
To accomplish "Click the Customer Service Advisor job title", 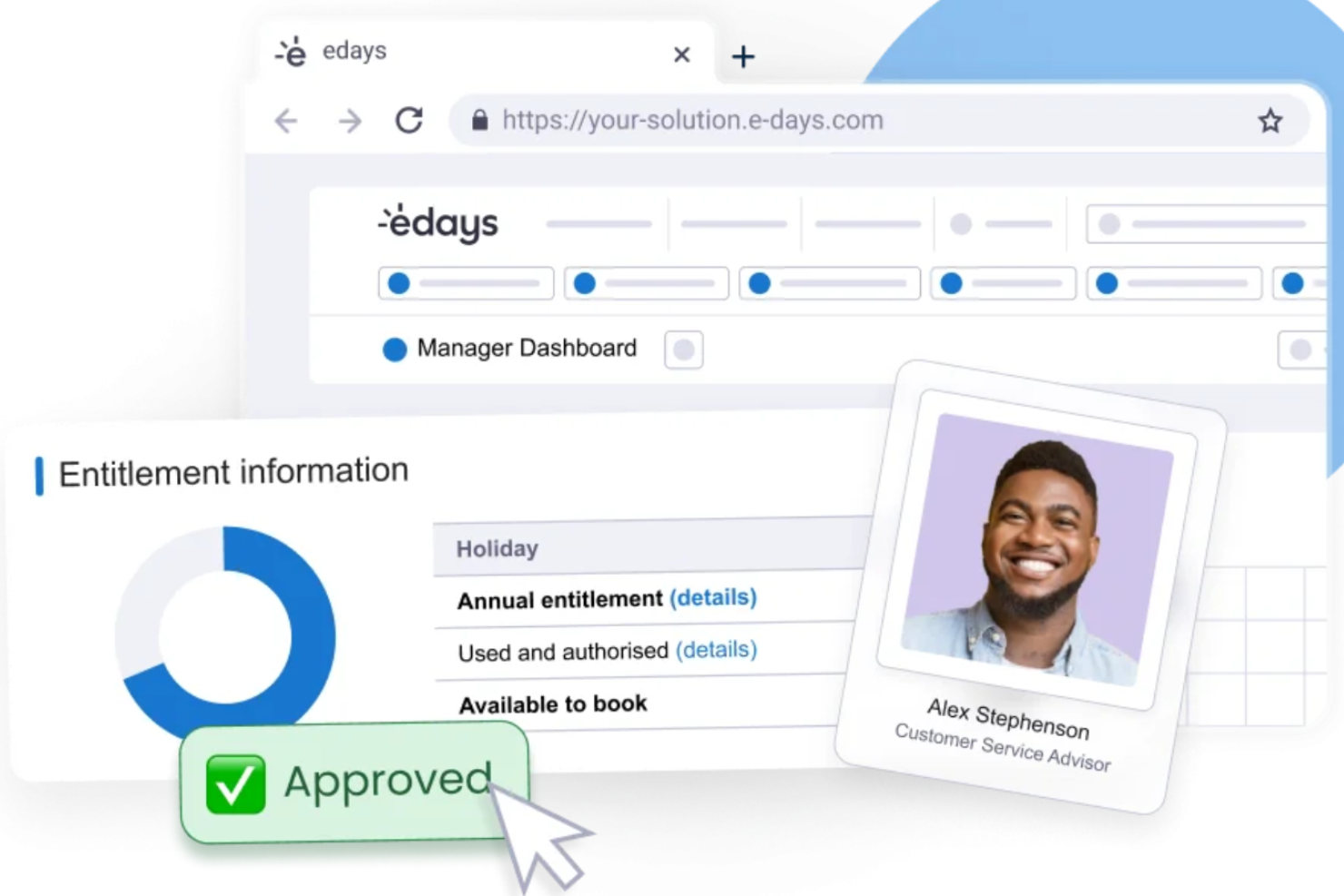I will pos(1003,747).
